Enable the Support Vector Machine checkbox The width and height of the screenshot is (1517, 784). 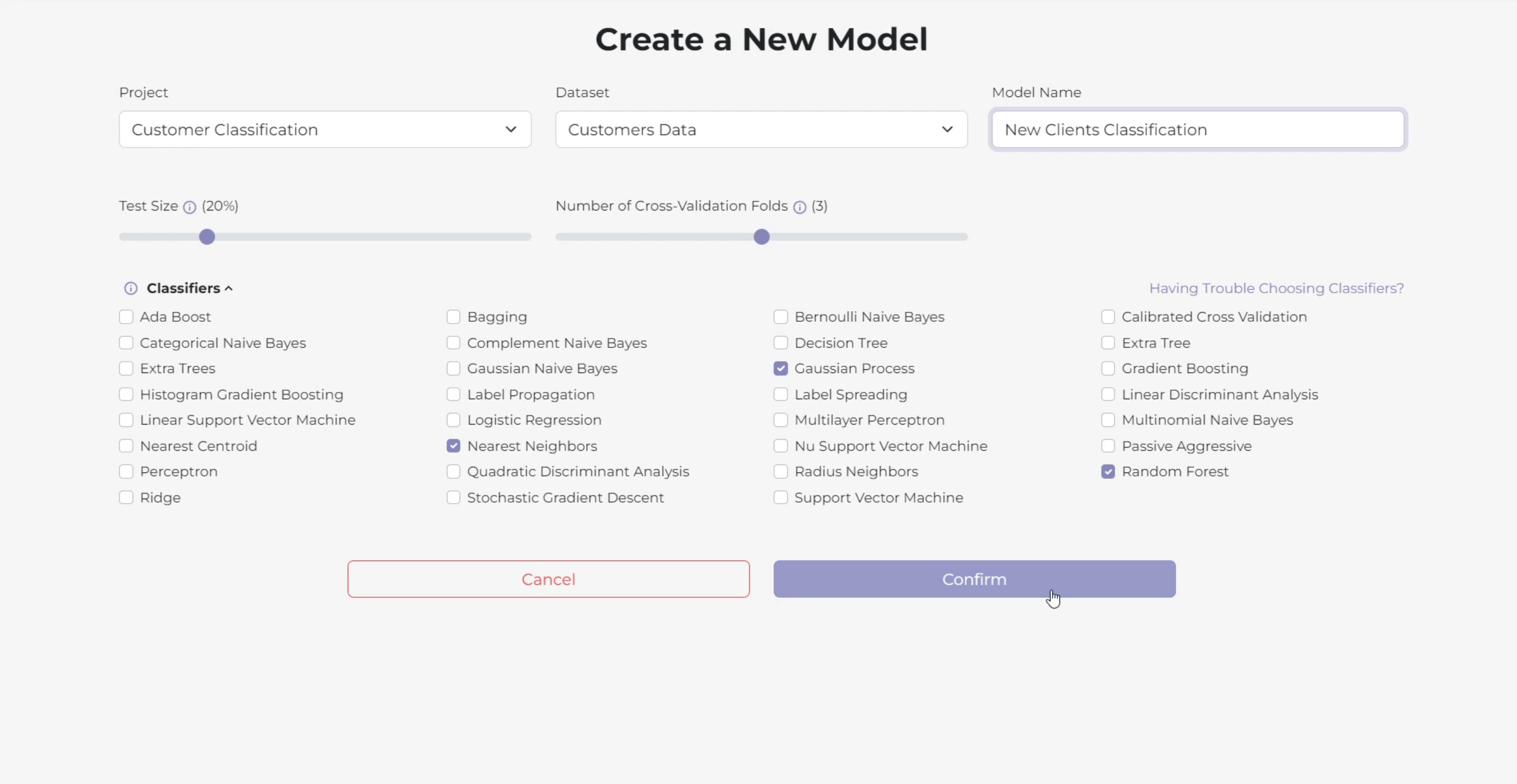coord(780,497)
